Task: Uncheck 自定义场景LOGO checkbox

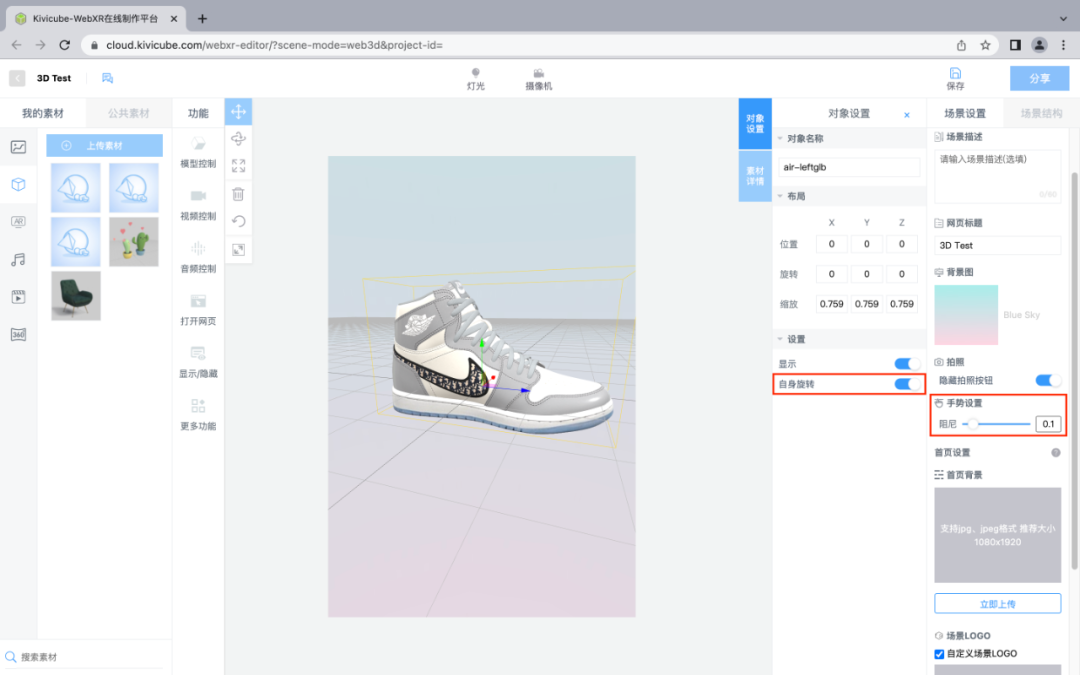Action: click(939, 654)
